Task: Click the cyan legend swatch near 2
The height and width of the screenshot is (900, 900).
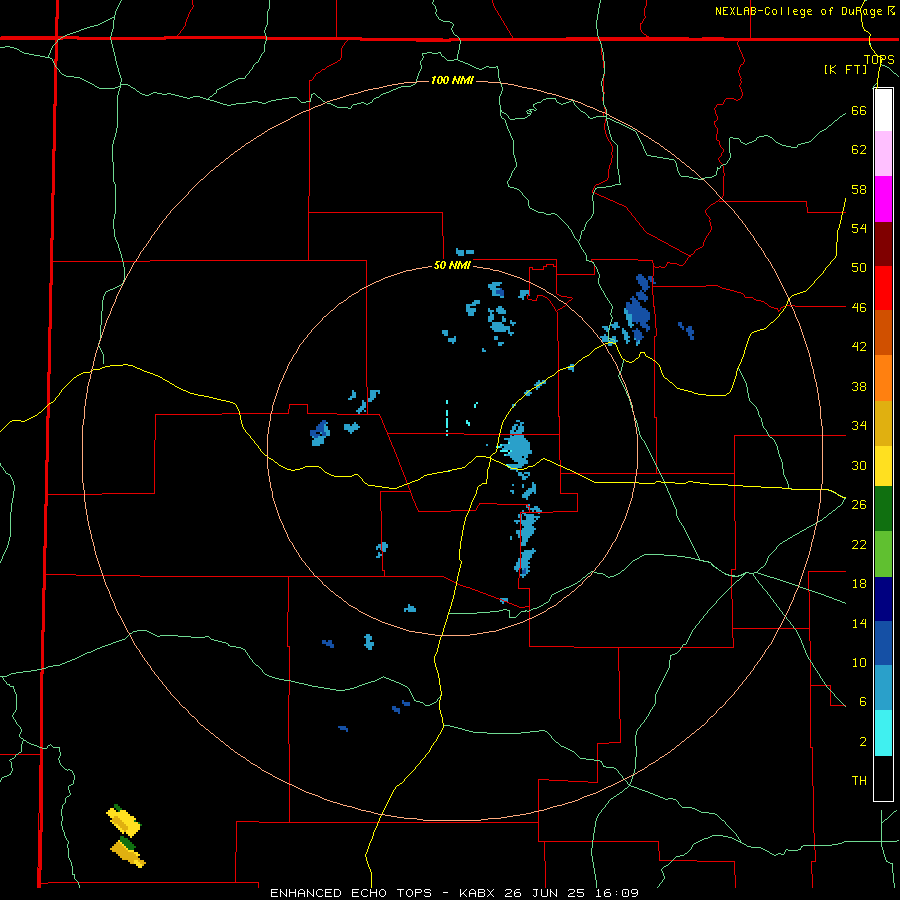Action: 883,733
